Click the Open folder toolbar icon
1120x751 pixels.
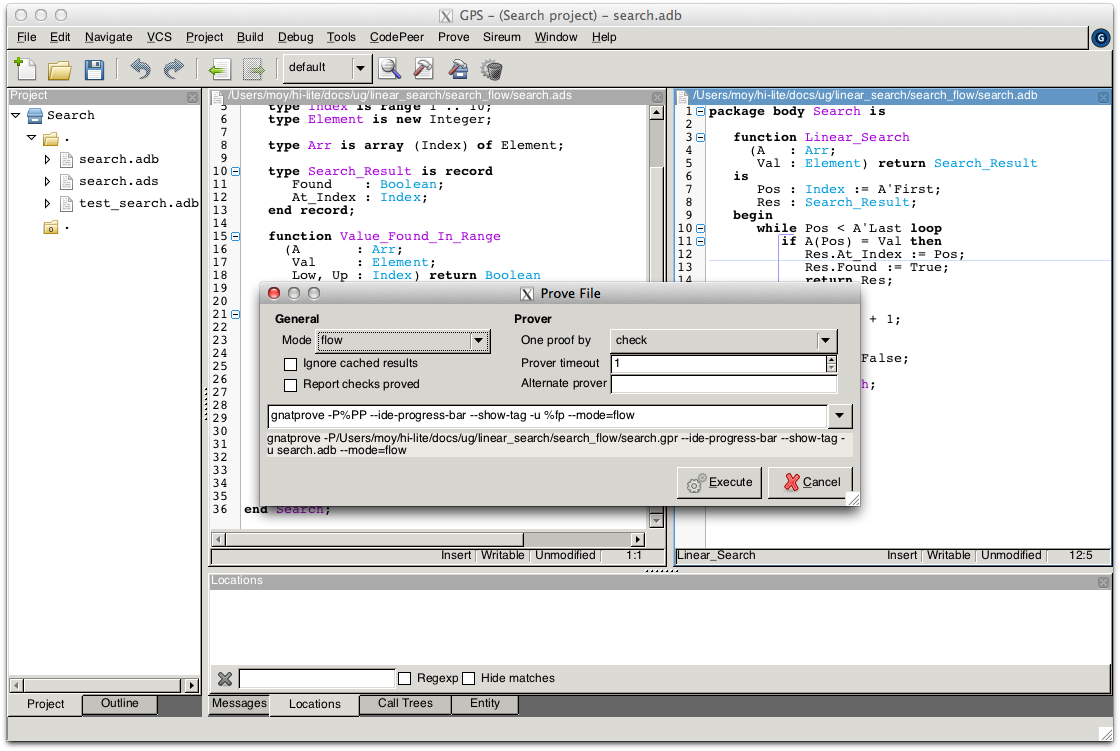60,69
